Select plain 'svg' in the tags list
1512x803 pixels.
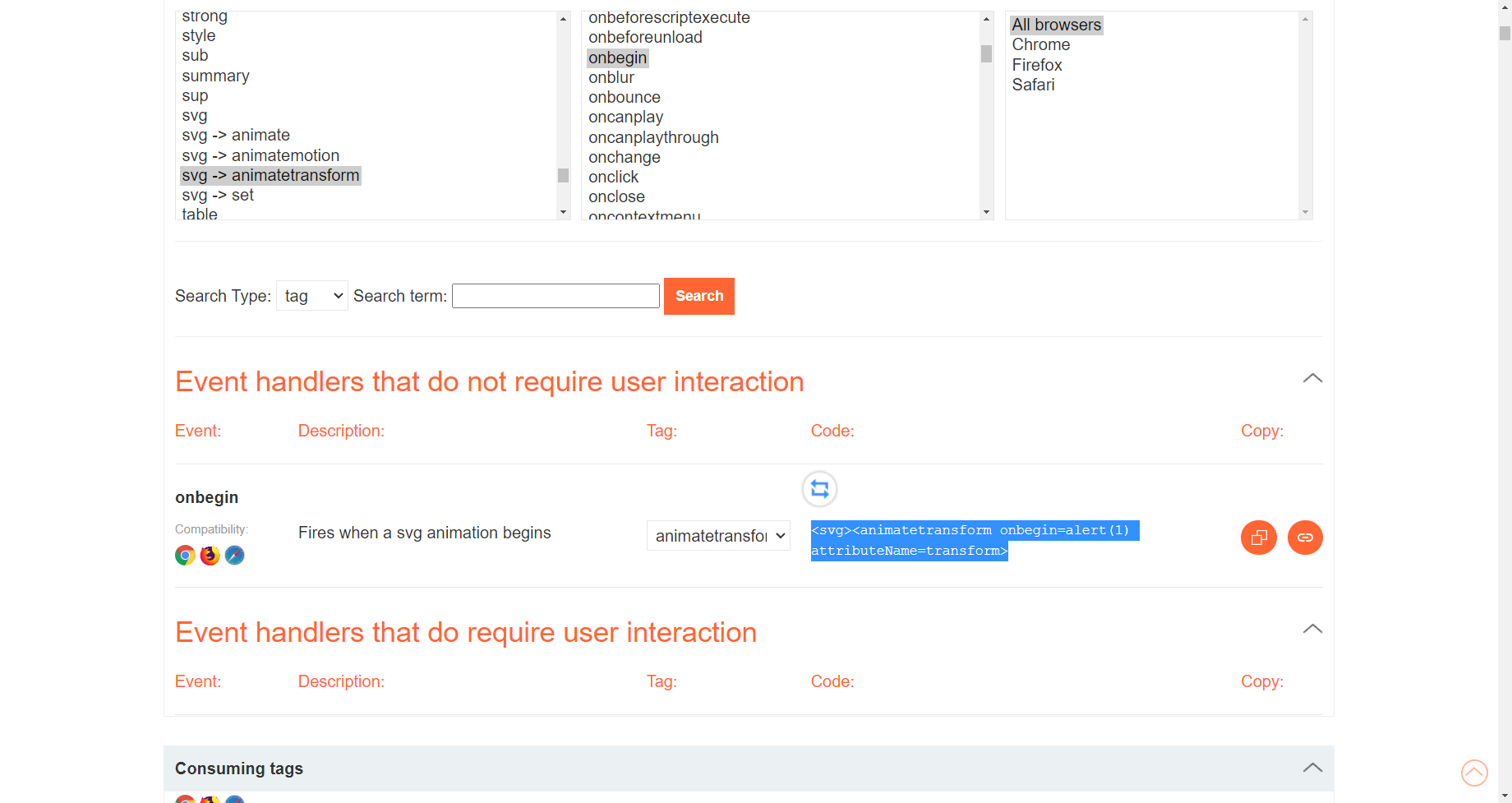(194, 115)
